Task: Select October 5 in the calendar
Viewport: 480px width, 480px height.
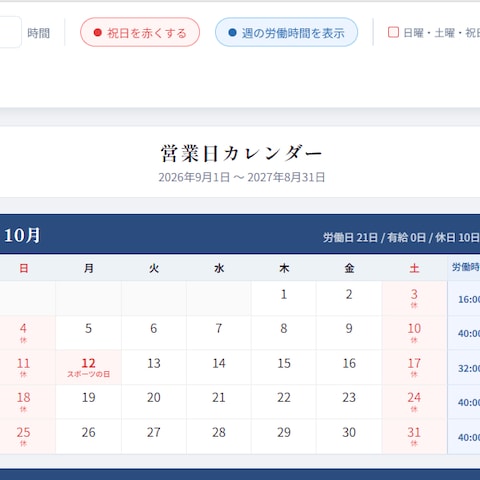Action: tap(88, 333)
